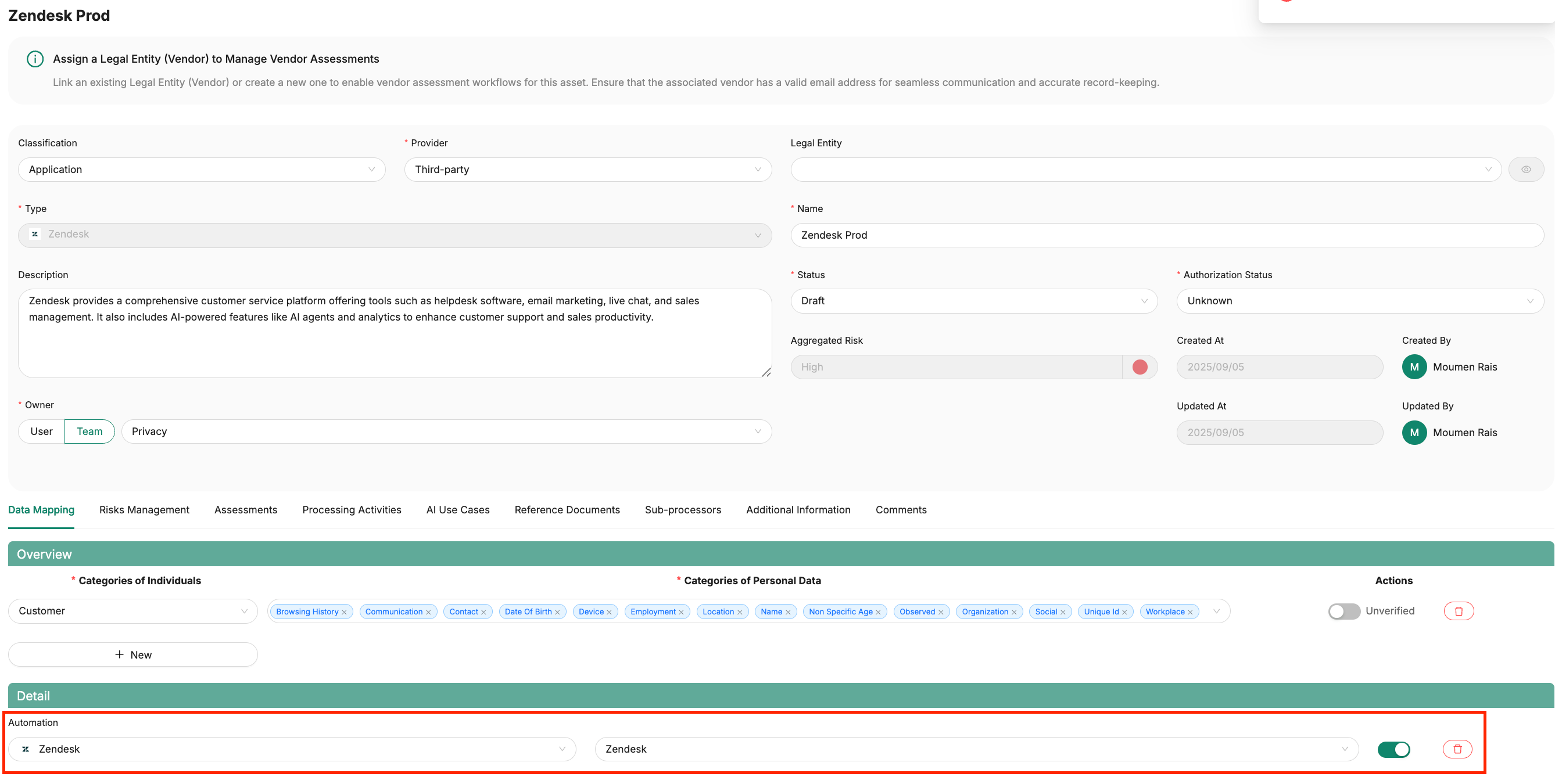Select the User owner option
1555x784 pixels.
(x=41, y=432)
